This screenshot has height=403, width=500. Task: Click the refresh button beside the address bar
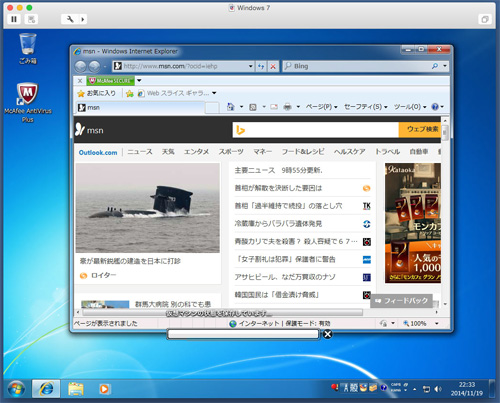point(261,66)
